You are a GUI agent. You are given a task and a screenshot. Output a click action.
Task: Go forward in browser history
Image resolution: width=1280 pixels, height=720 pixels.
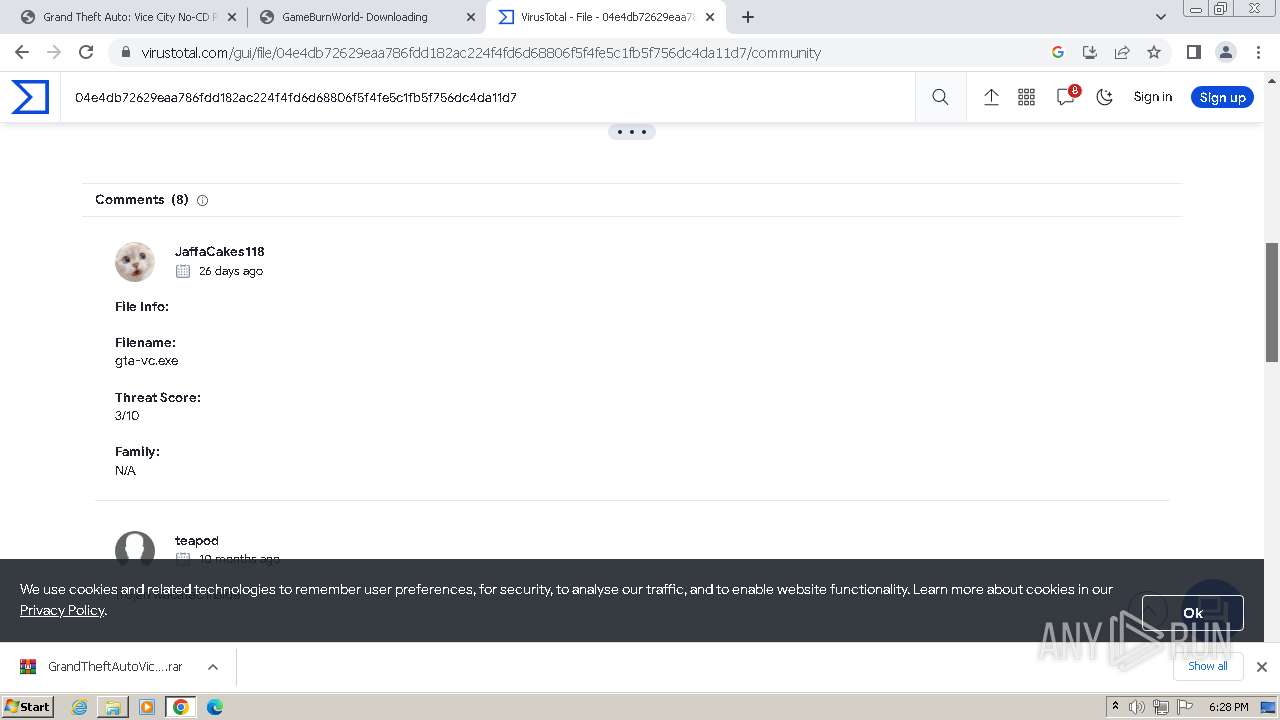(54, 52)
